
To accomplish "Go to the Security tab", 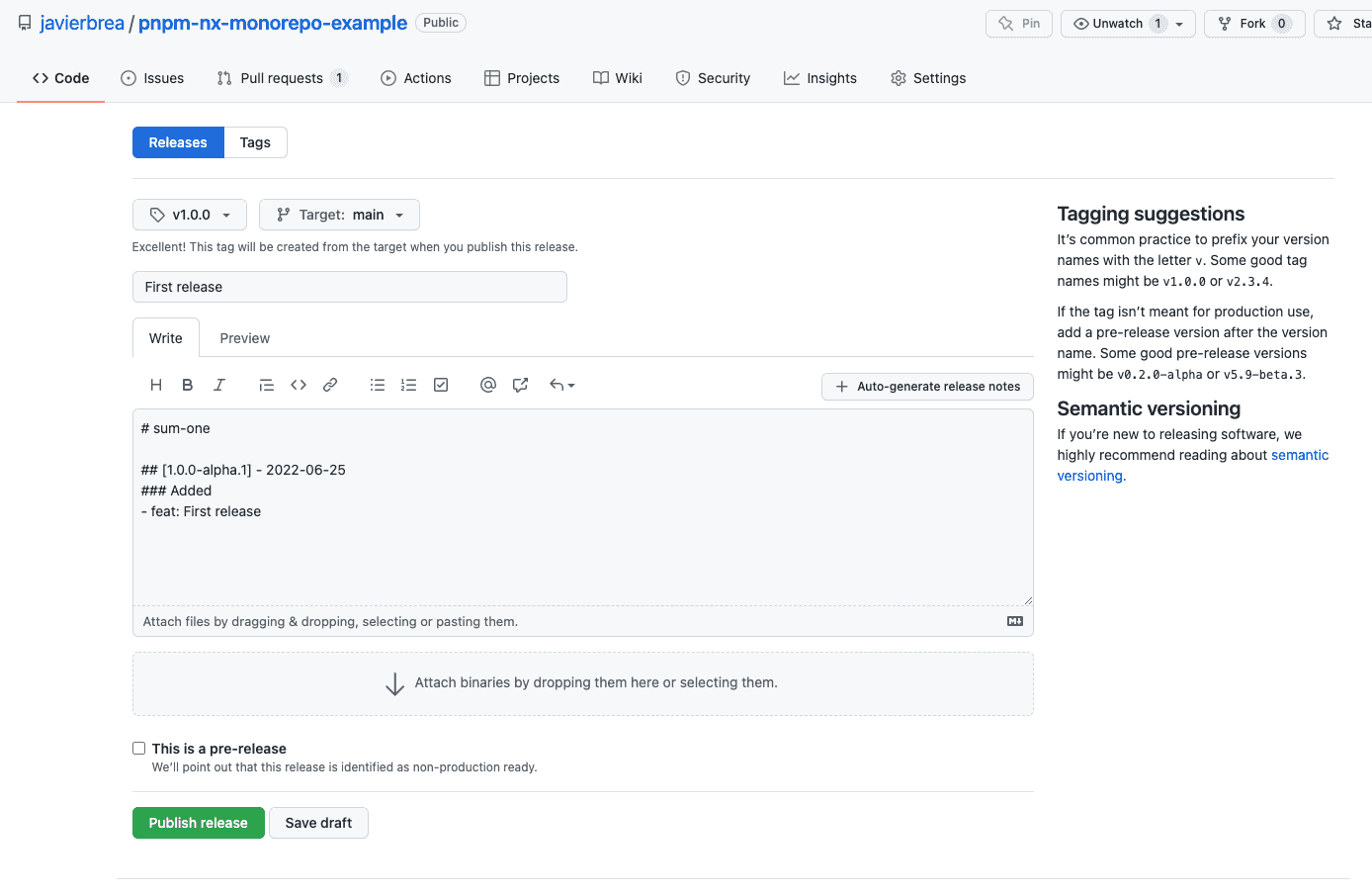I will [x=713, y=78].
